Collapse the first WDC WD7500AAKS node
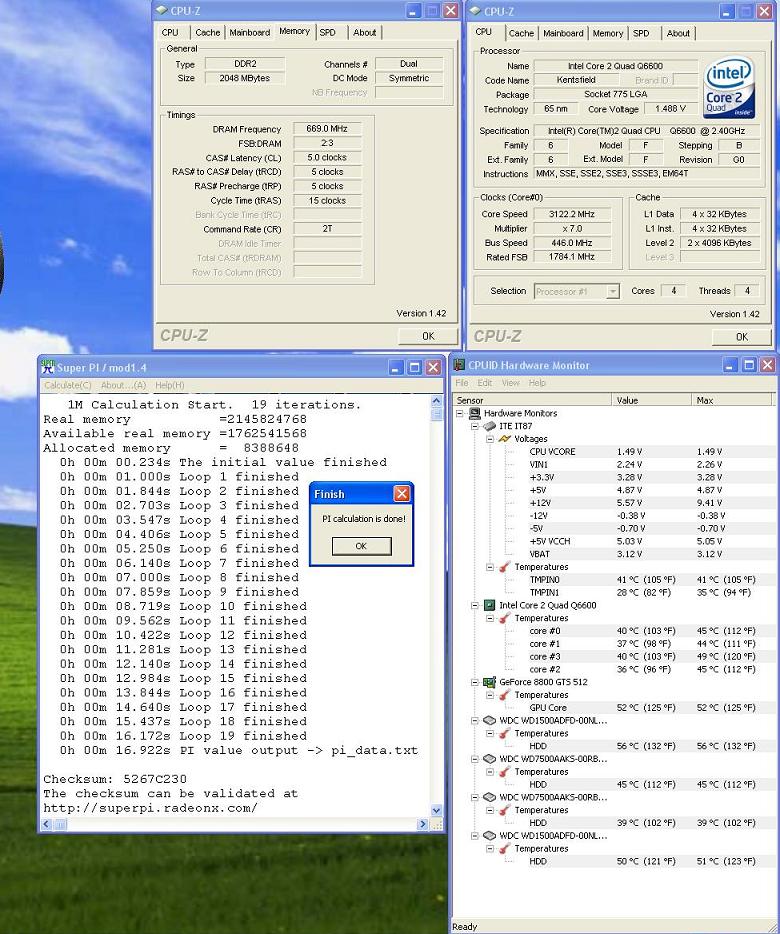The image size is (780, 934). point(475,759)
